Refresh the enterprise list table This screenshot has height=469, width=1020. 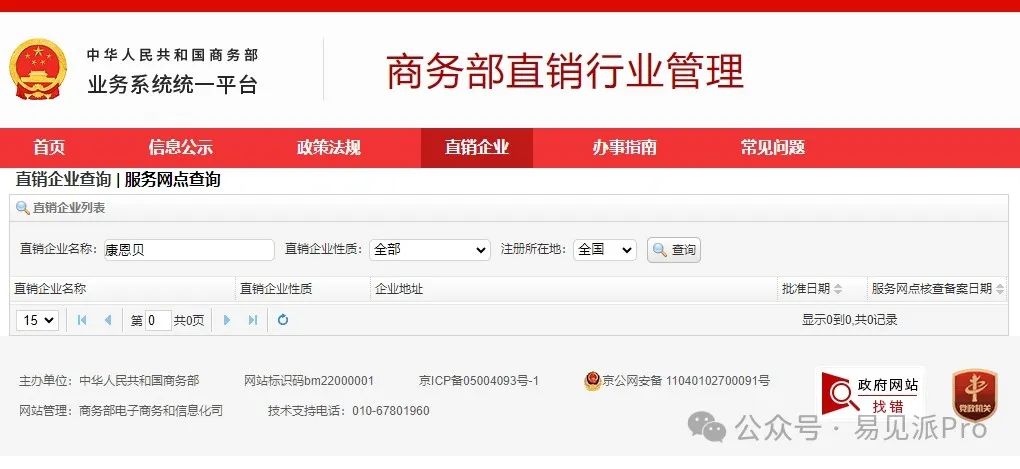283,320
